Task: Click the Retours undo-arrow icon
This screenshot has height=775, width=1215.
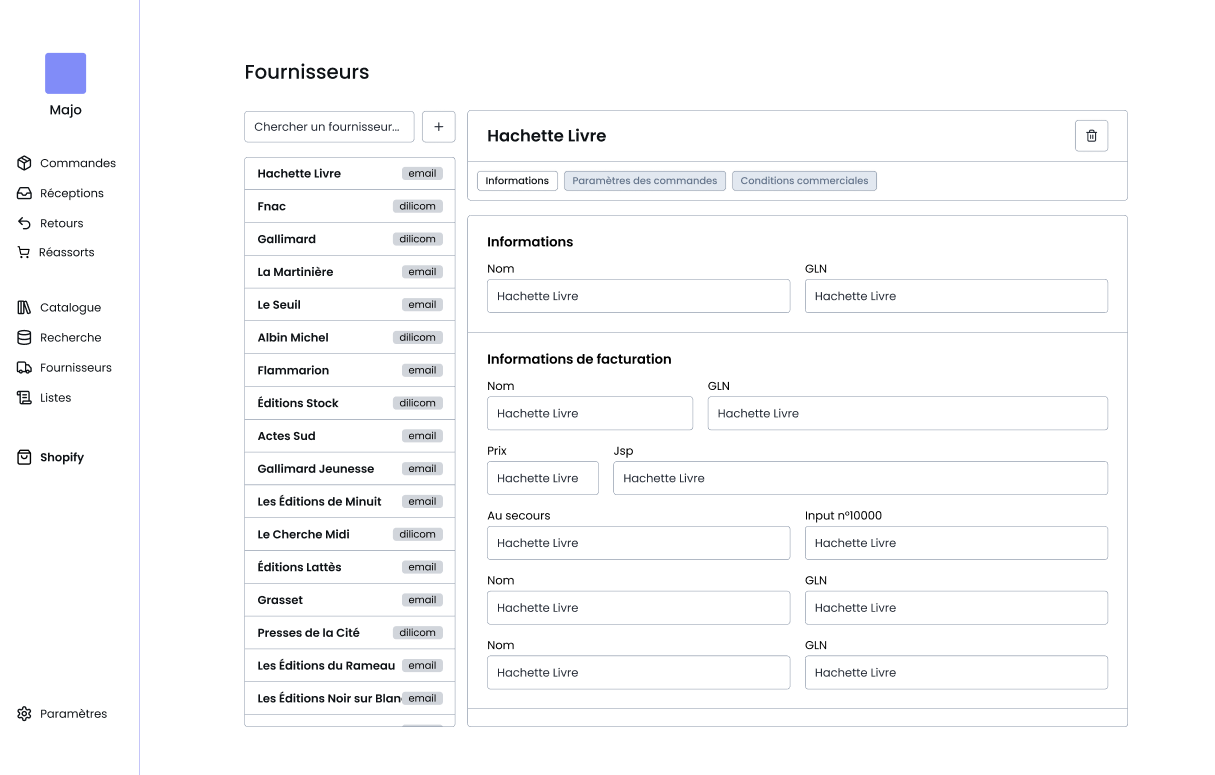Action: [25, 223]
